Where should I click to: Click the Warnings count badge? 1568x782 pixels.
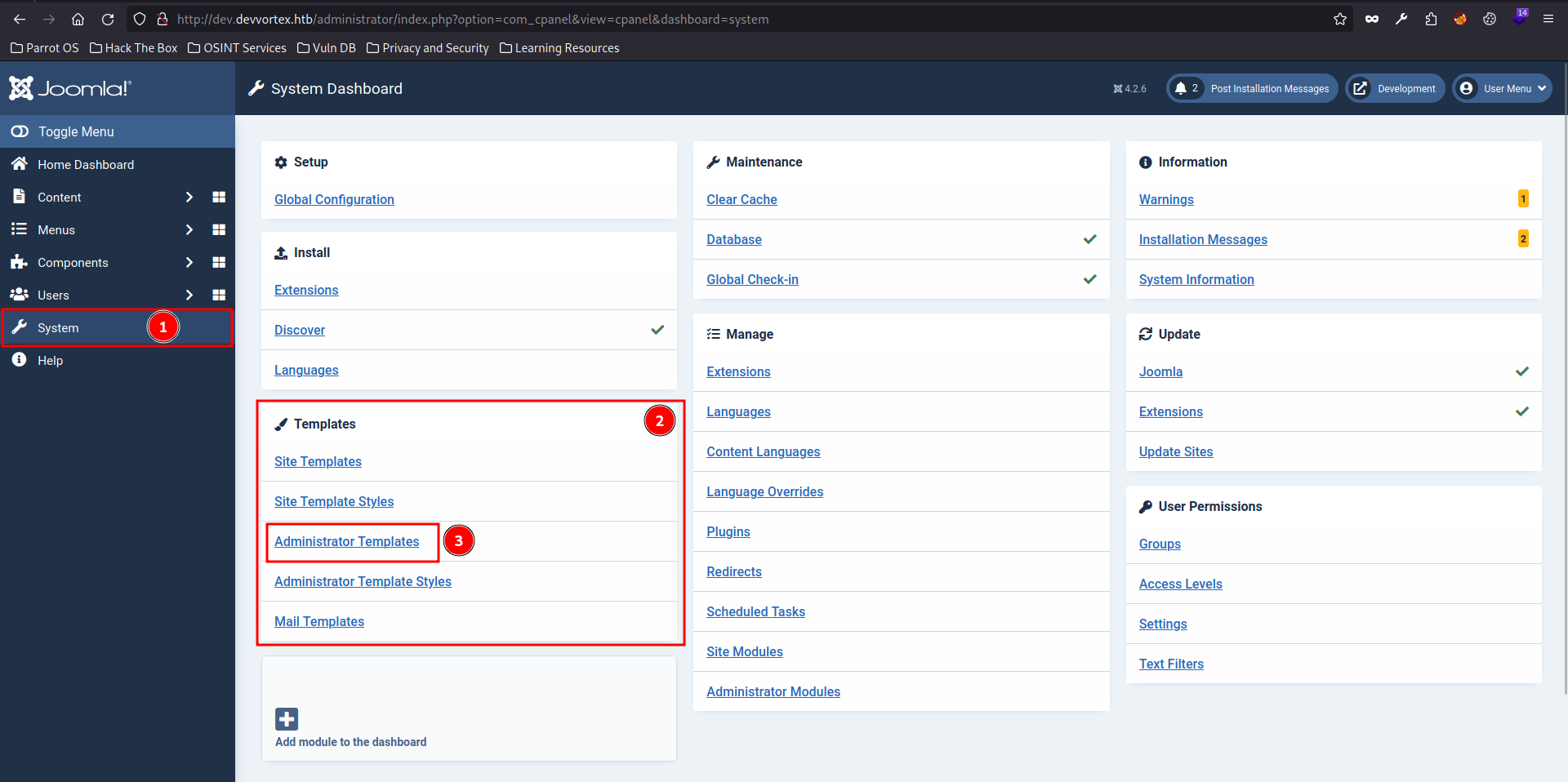tap(1523, 198)
